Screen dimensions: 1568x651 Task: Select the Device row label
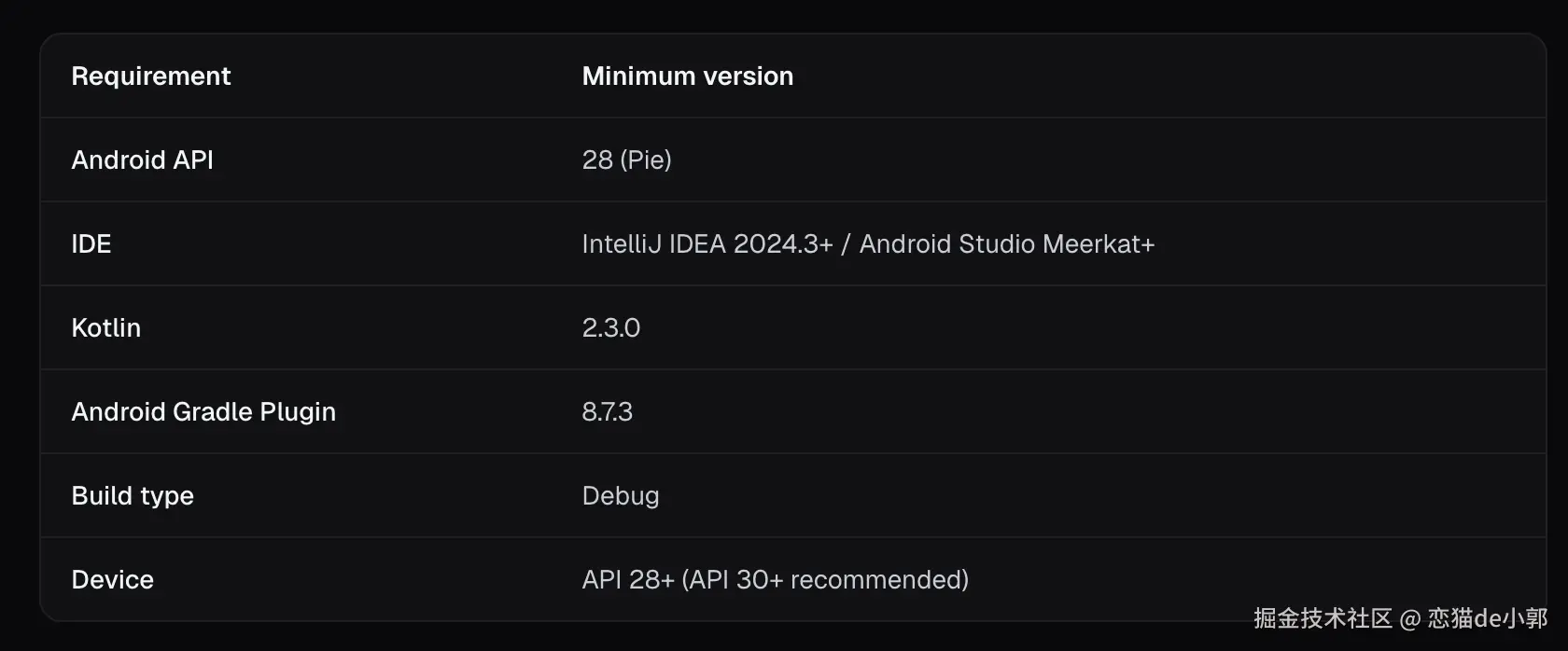[x=112, y=579]
